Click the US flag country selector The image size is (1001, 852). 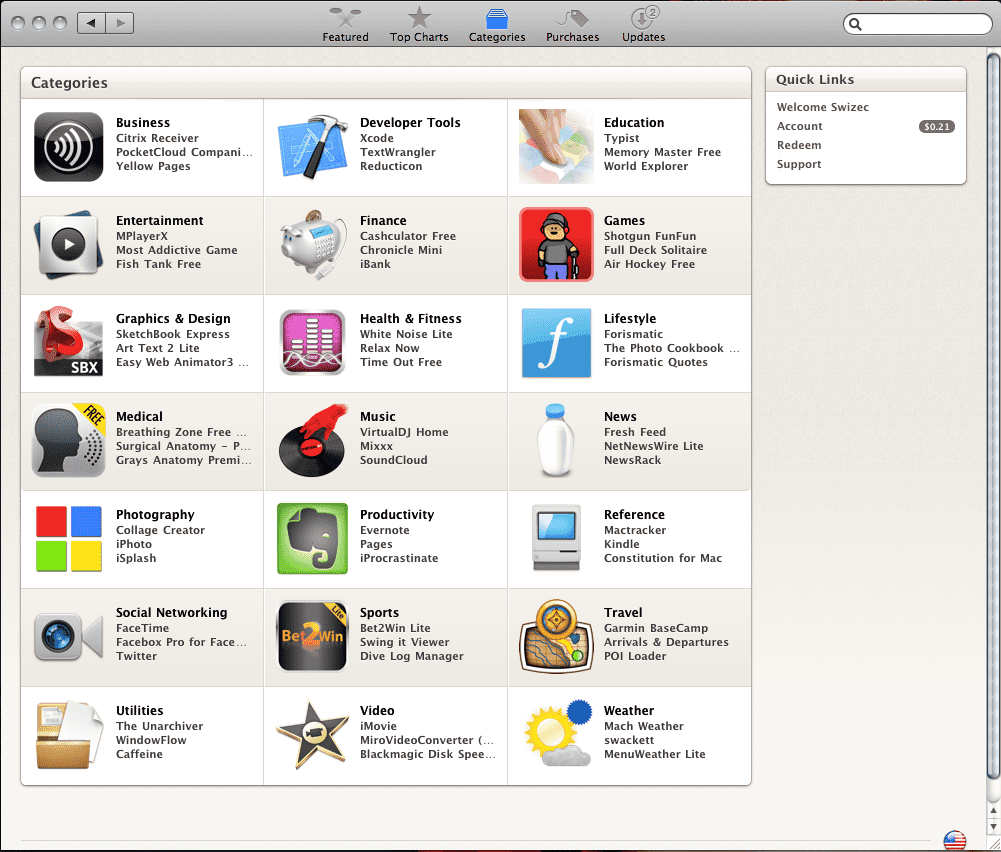pos(954,841)
